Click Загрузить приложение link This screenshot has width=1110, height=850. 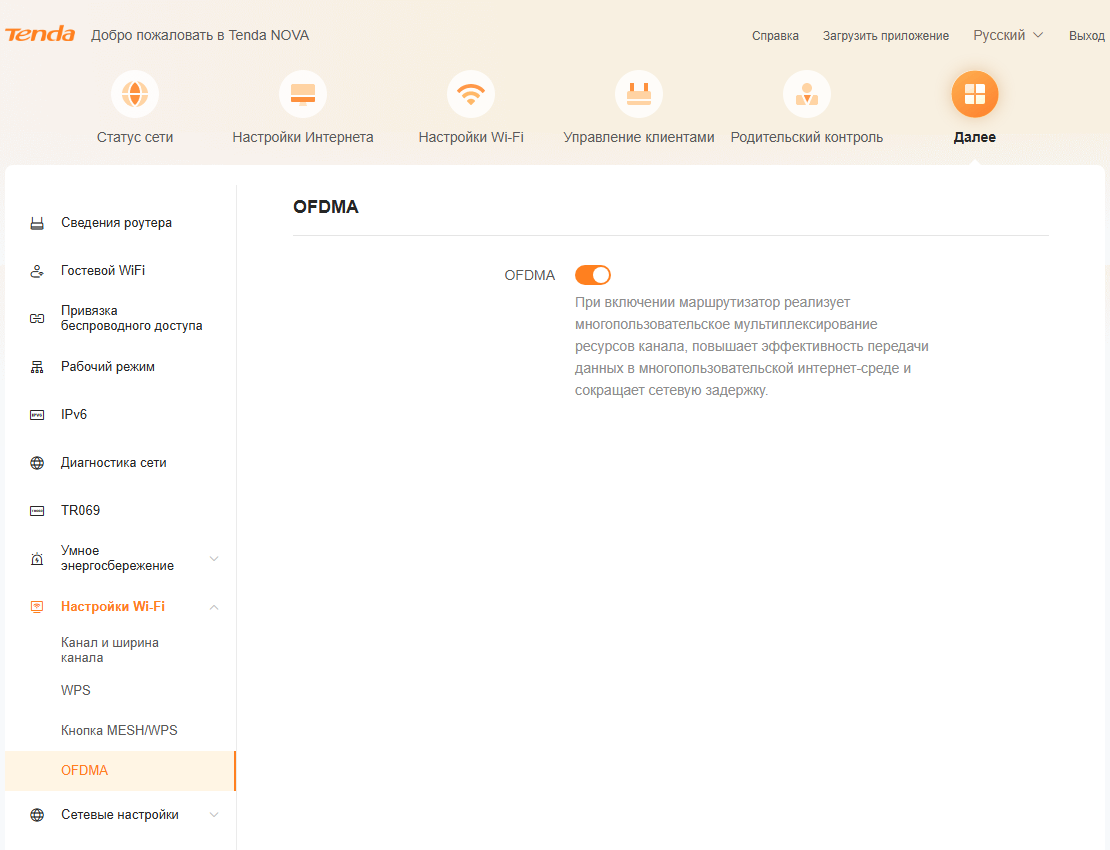tap(886, 35)
